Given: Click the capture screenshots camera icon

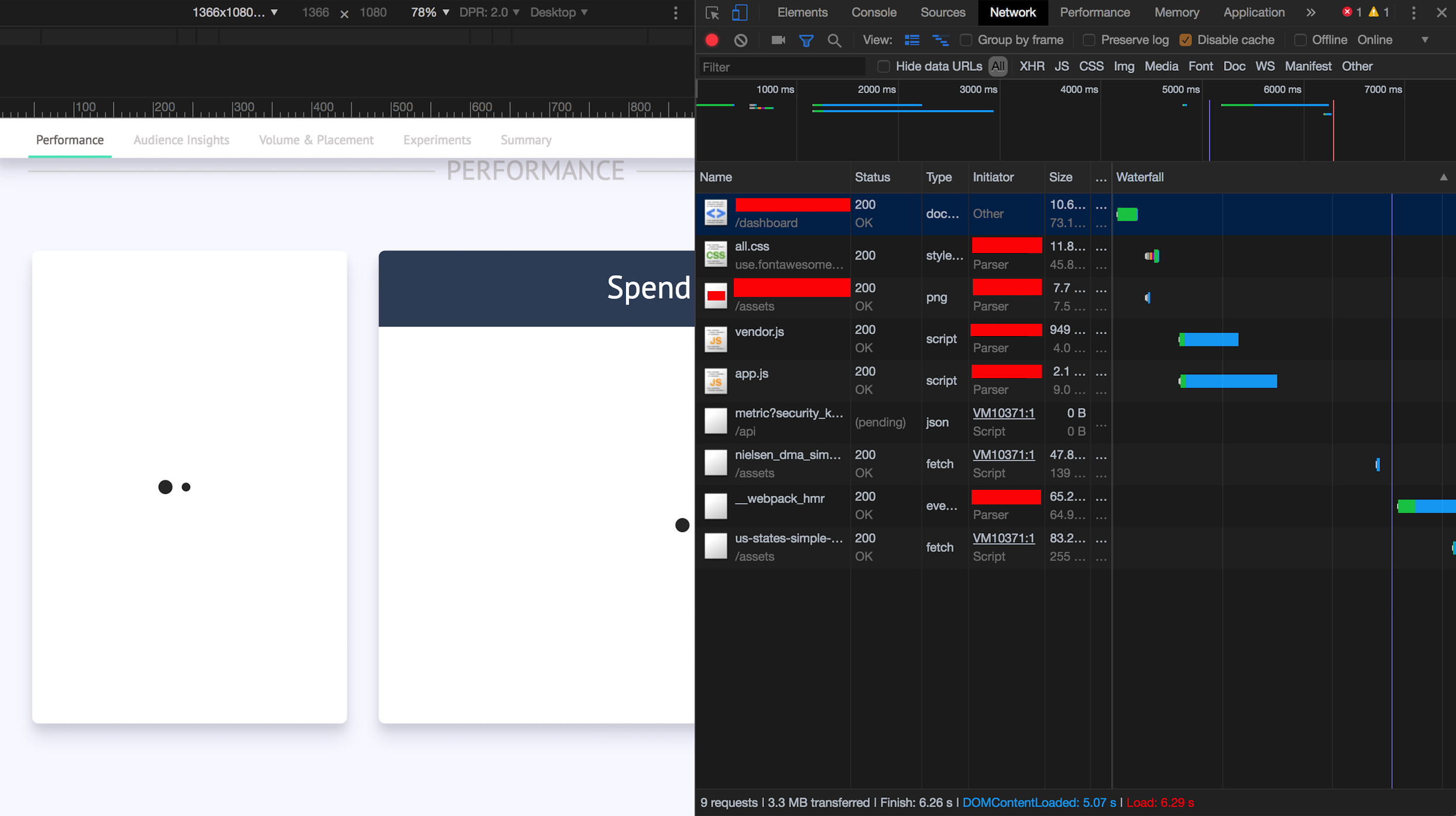Looking at the screenshot, I should click(x=778, y=40).
